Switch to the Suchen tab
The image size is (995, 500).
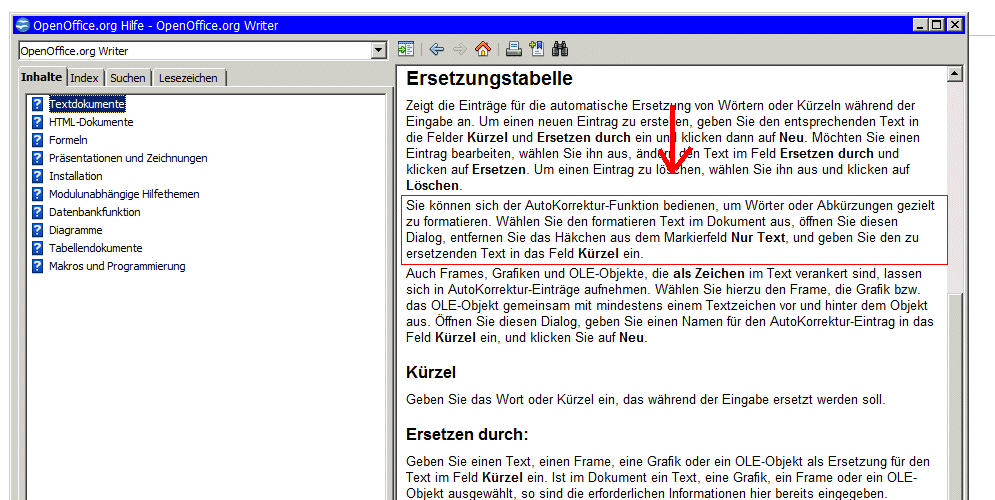click(x=128, y=78)
